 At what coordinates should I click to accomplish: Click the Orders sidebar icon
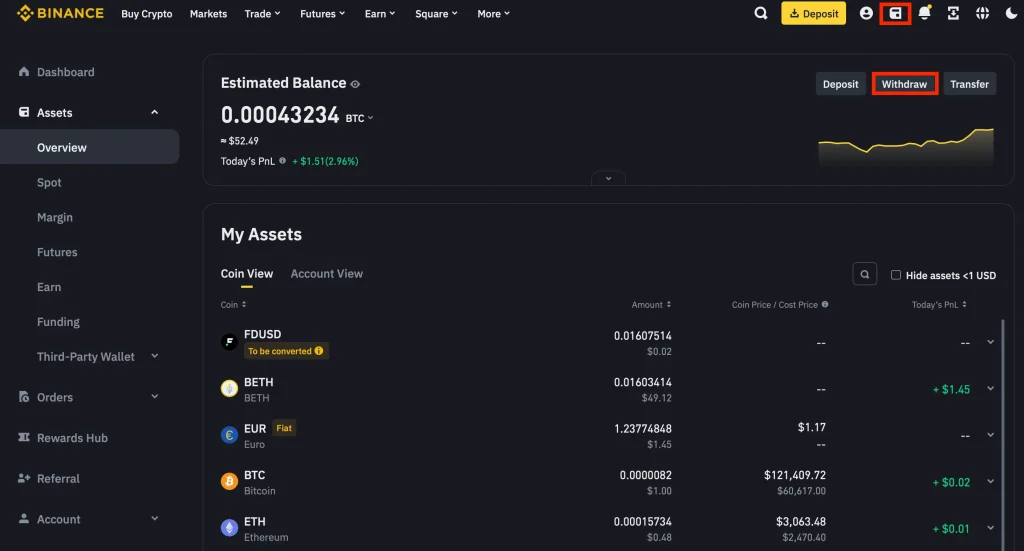click(x=24, y=397)
